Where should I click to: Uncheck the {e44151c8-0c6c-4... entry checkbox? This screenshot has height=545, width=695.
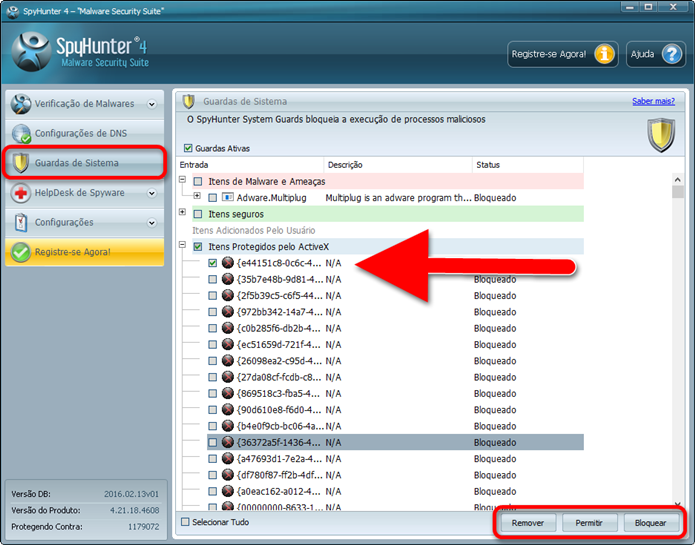212,263
